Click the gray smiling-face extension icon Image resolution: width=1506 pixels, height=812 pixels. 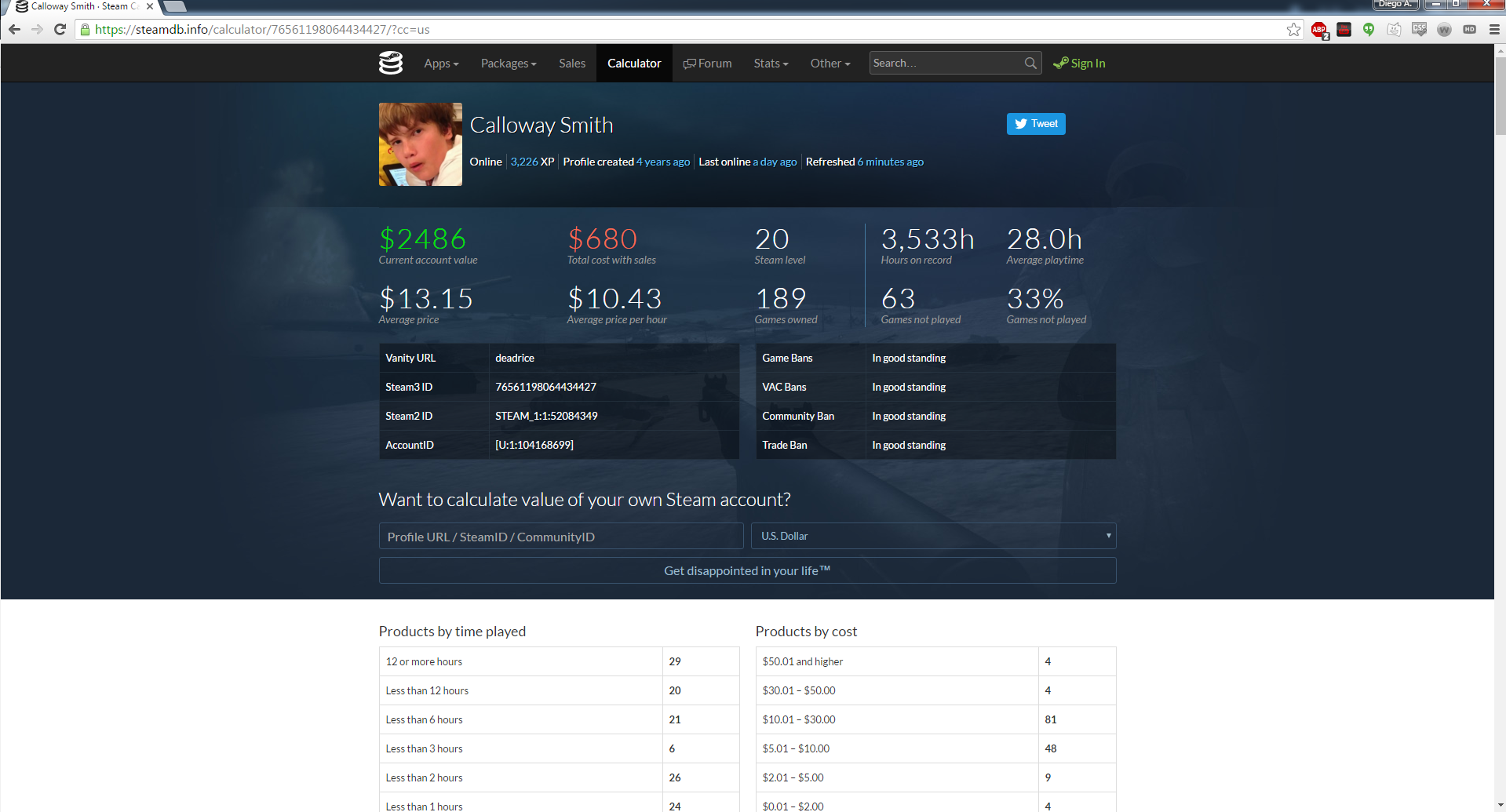1394,30
